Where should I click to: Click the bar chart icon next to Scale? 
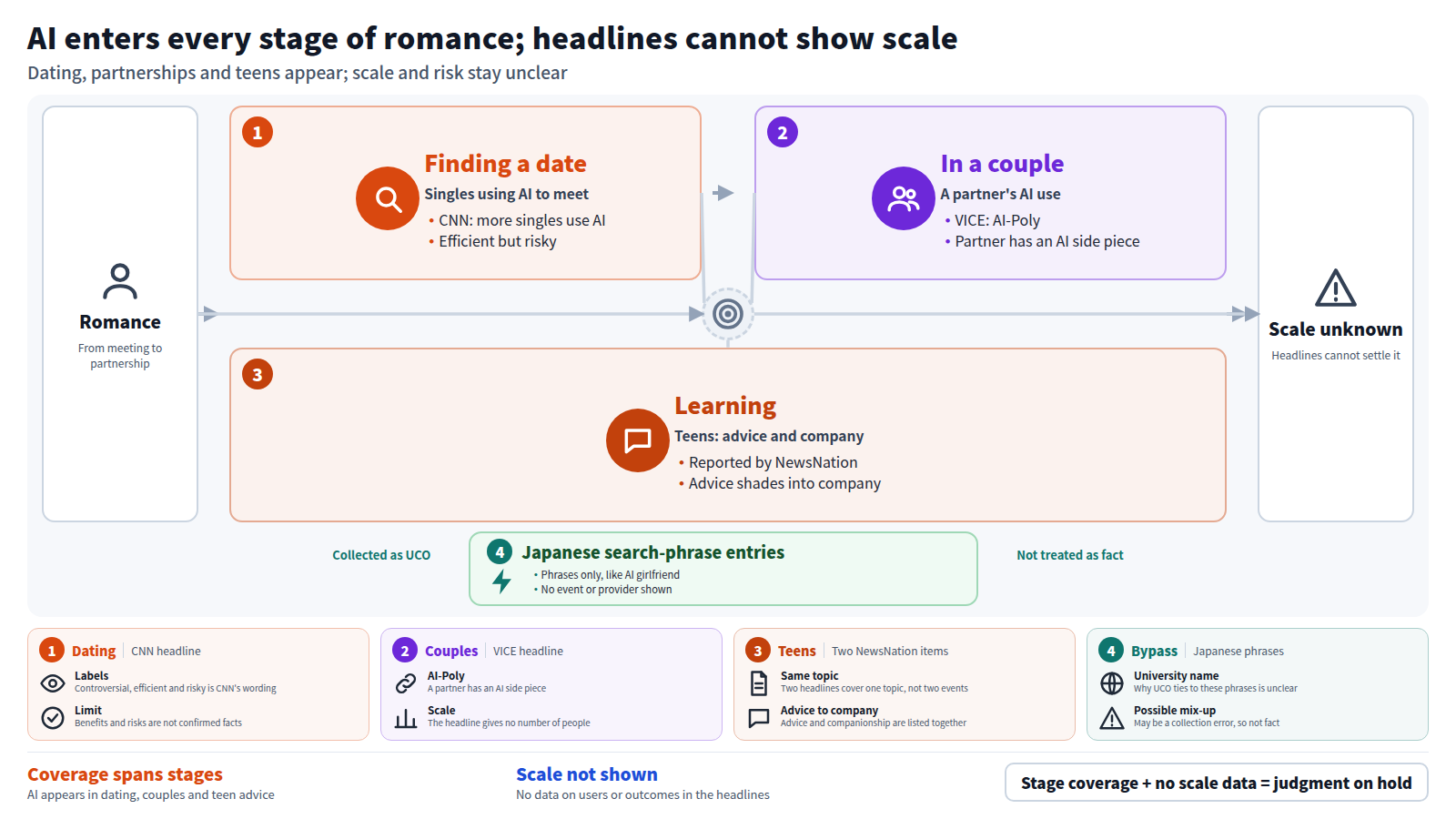[x=406, y=718]
